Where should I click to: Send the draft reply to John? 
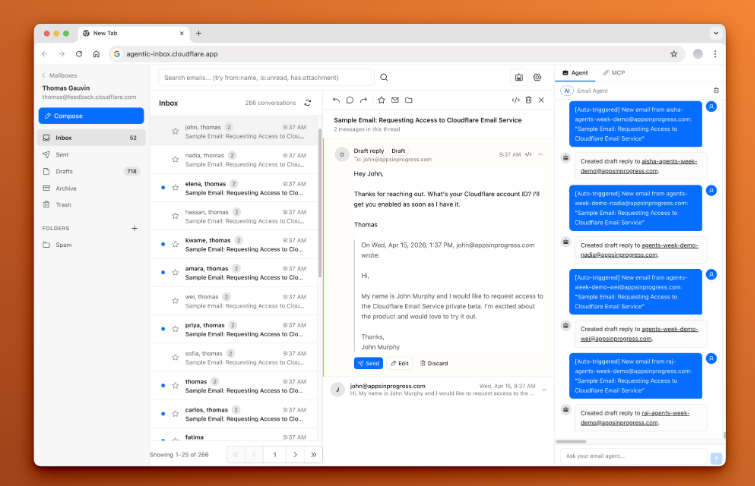[x=367, y=363]
